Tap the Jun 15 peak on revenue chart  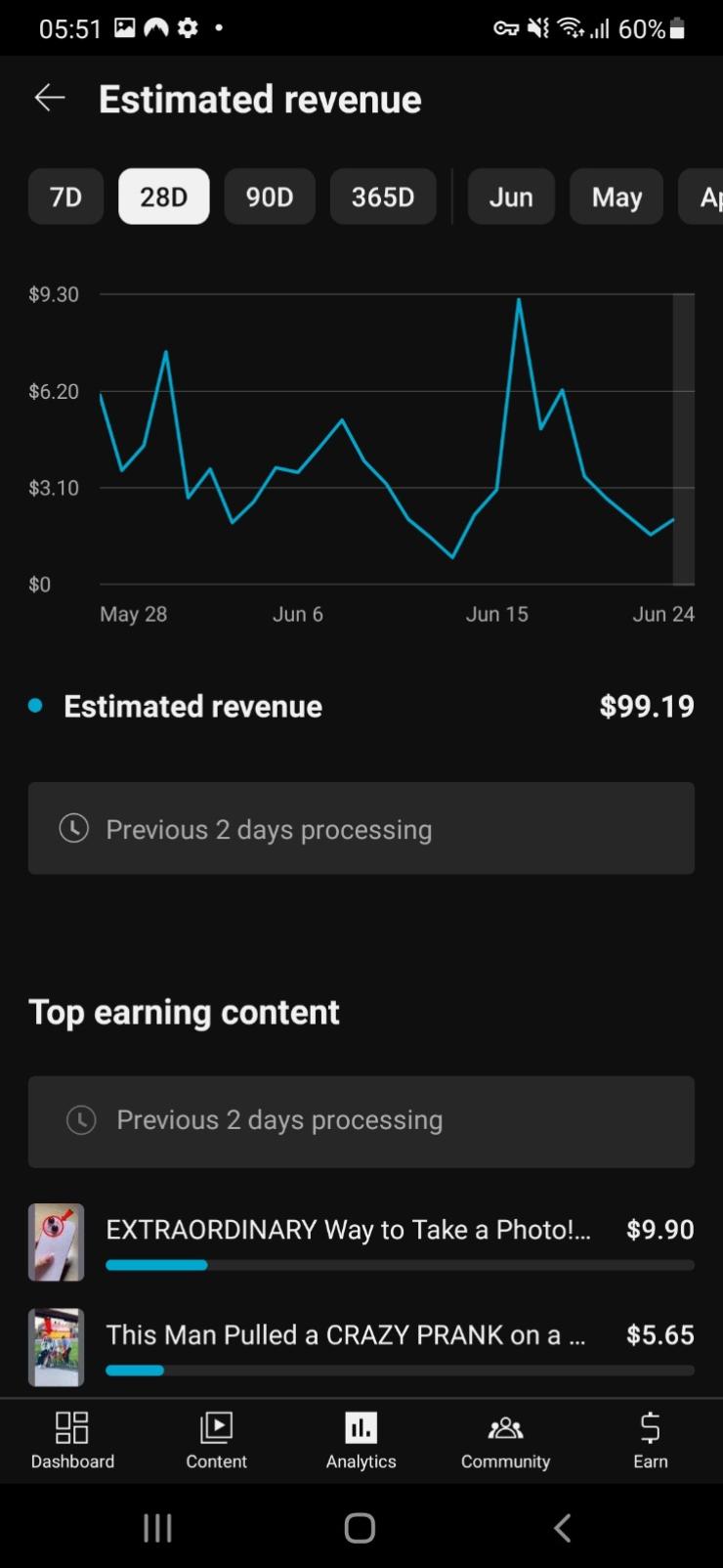tap(519, 300)
